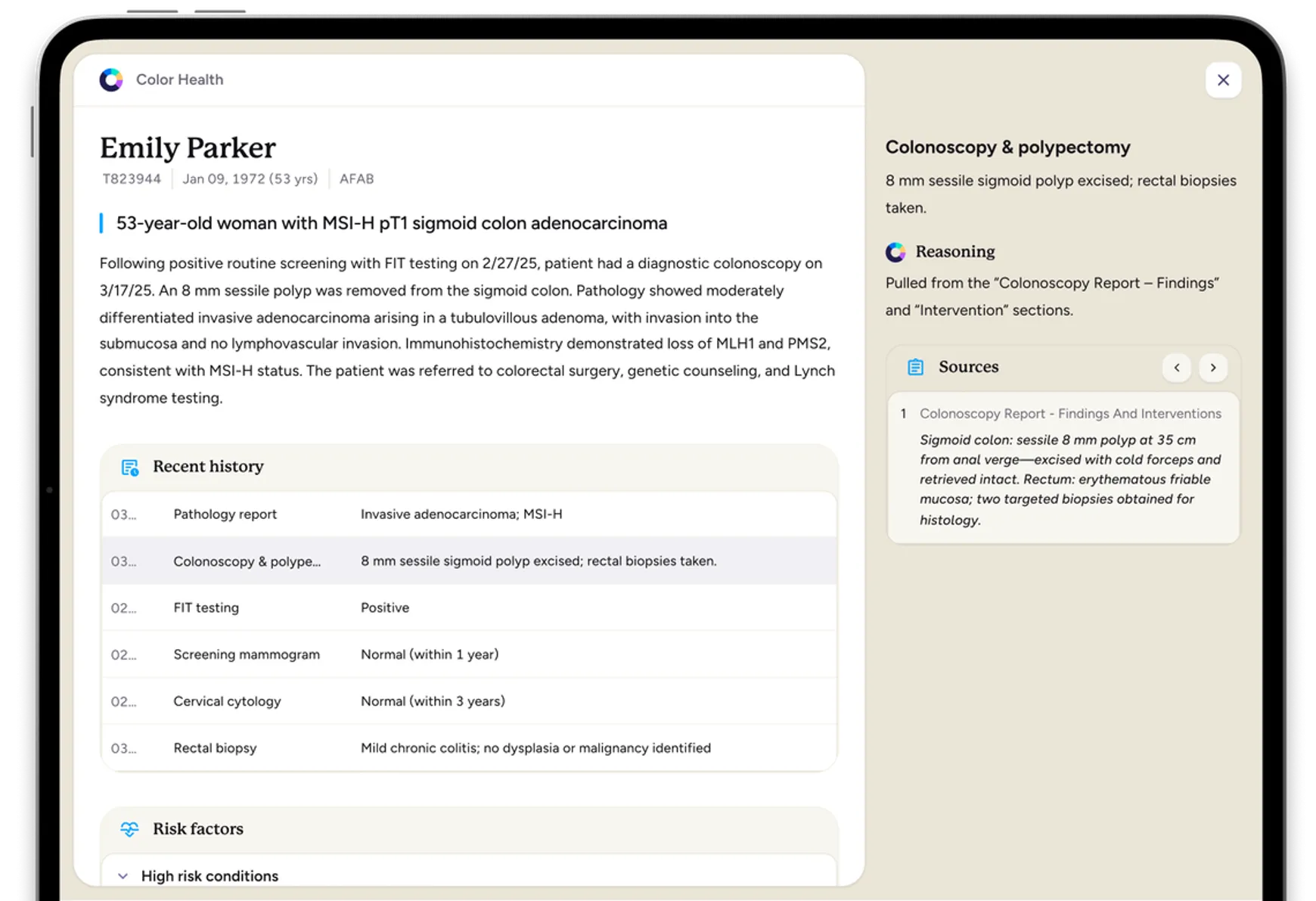Click patient ID T823944
Viewport: 1316px width, 901px height.
132,179
